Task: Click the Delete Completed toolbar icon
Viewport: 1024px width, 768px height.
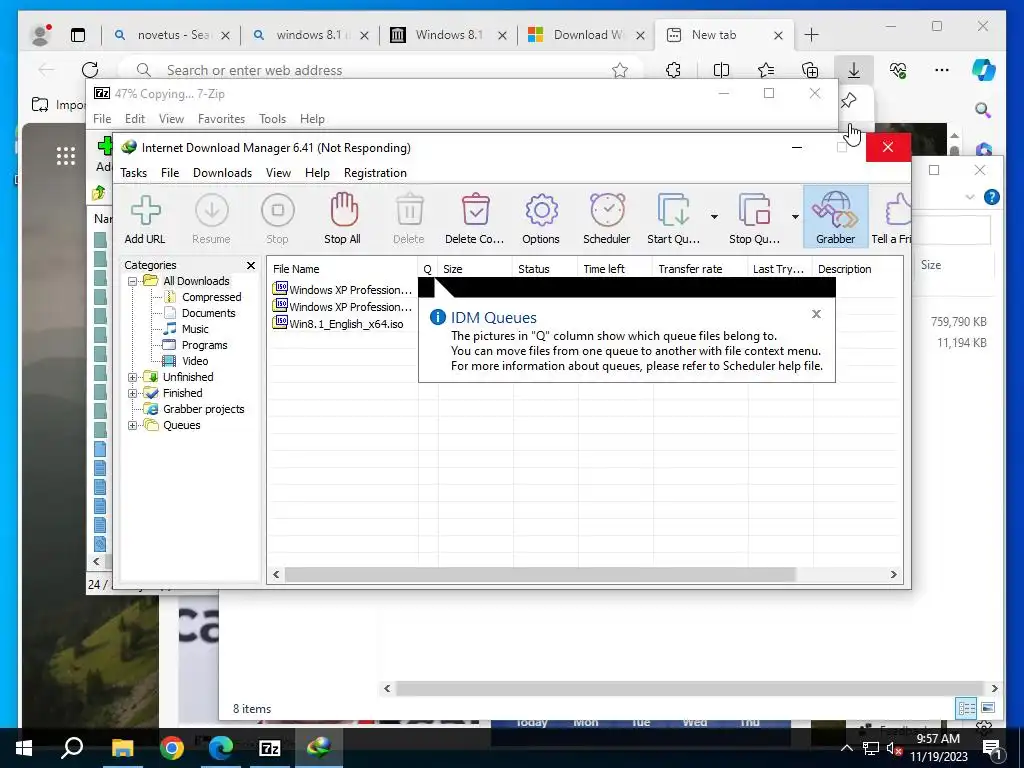Action: click(475, 218)
